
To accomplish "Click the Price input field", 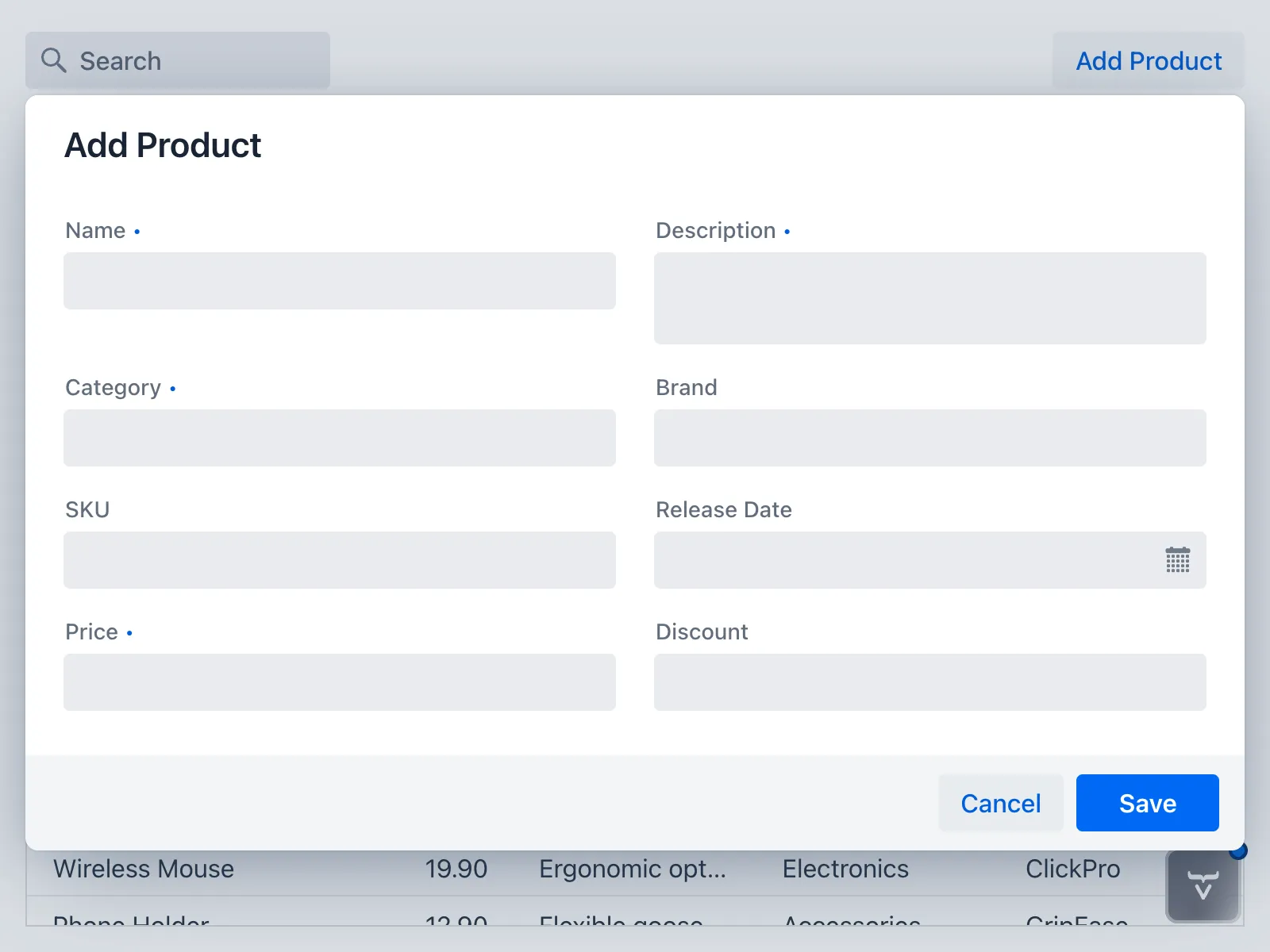I will [x=340, y=682].
